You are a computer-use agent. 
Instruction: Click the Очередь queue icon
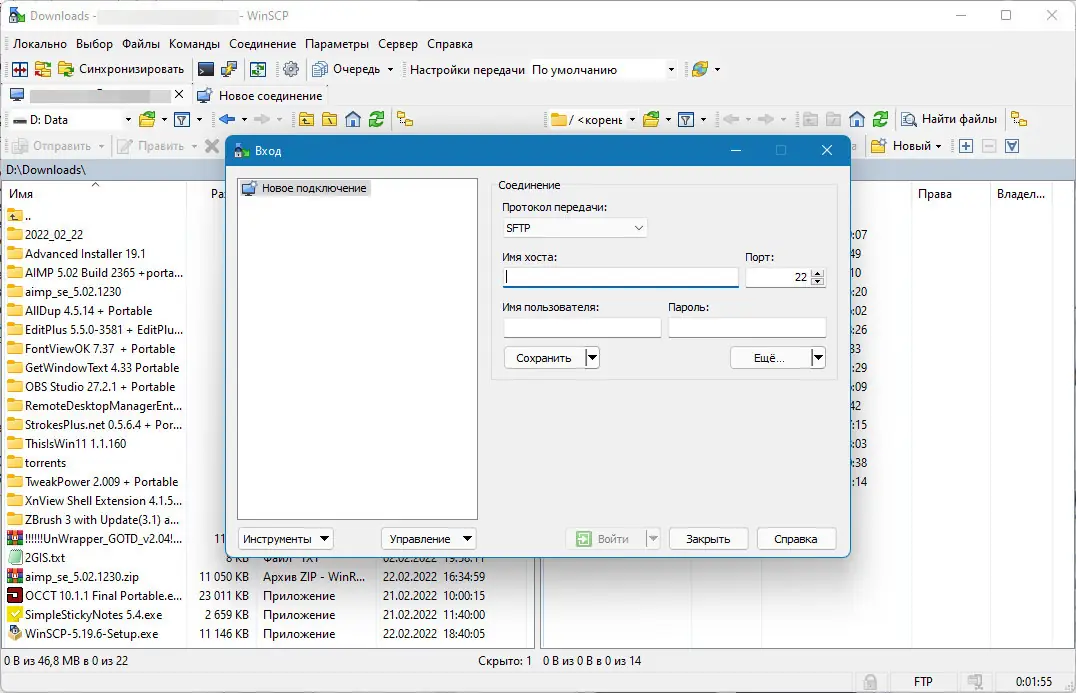click(x=320, y=69)
